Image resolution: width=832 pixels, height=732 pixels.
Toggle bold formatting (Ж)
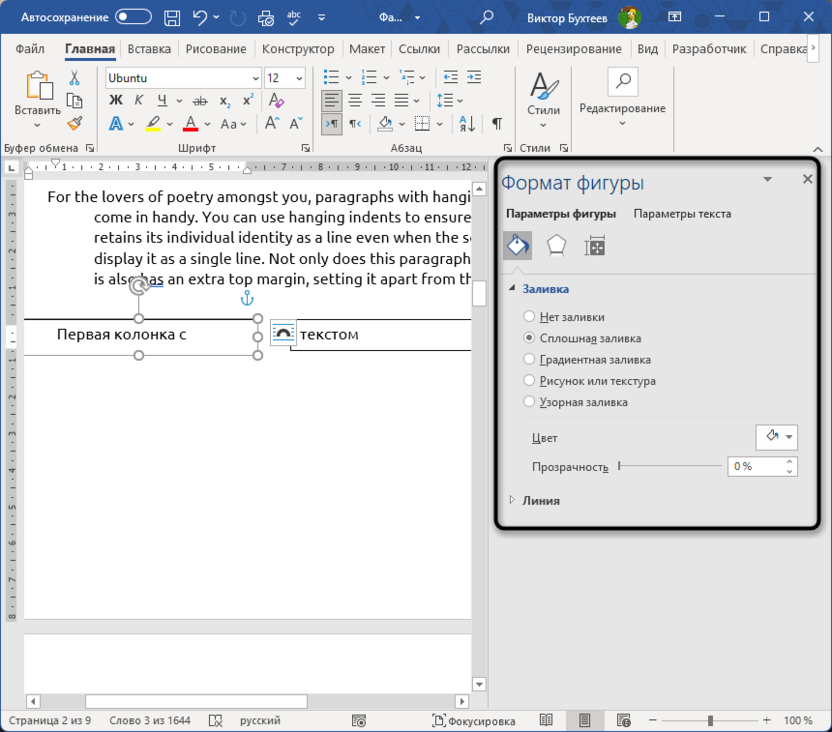(116, 100)
